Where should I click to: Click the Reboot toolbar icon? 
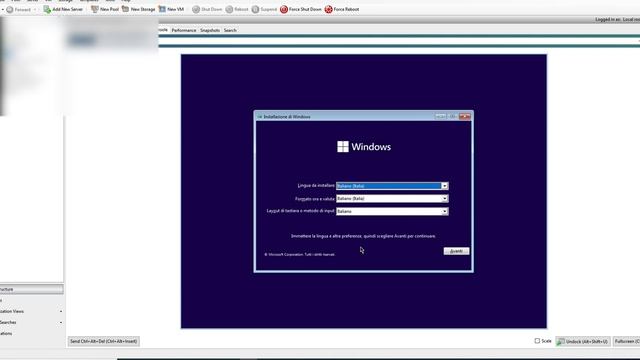click(229, 9)
